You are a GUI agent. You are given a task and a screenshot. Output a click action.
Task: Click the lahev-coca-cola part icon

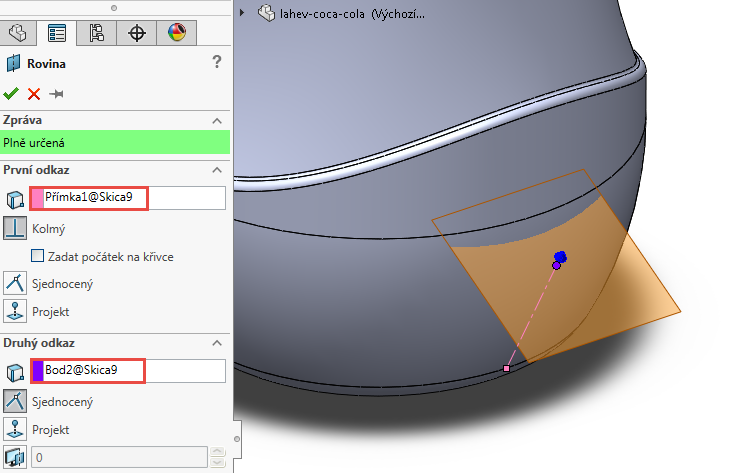tap(266, 13)
